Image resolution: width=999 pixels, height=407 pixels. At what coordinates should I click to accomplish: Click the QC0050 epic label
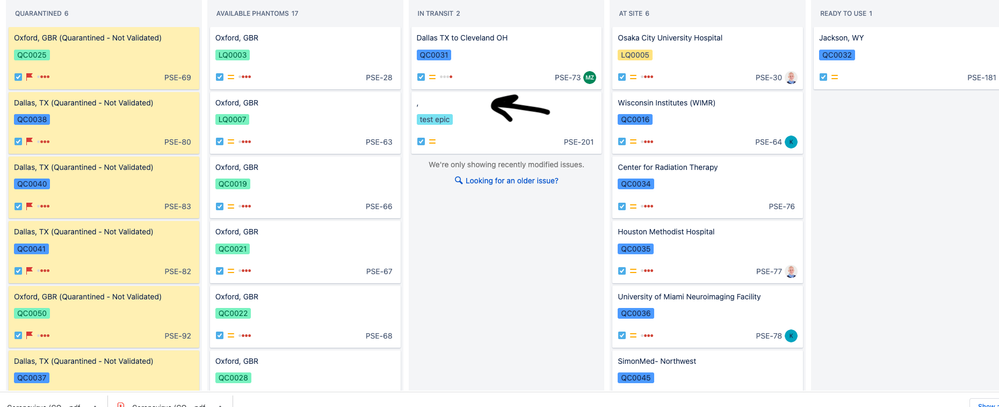tap(32, 313)
